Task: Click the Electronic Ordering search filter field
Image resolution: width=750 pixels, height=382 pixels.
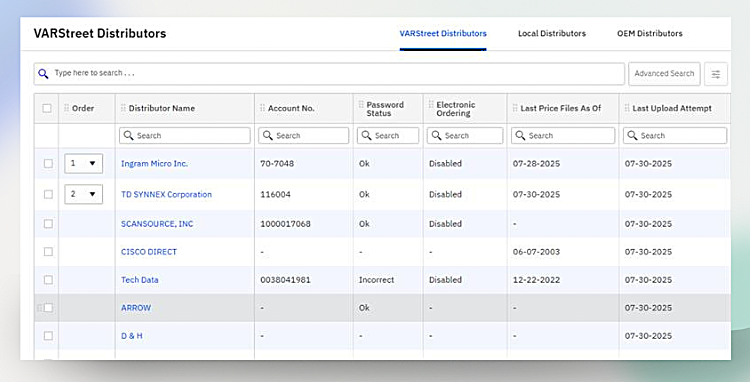Action: coord(465,136)
